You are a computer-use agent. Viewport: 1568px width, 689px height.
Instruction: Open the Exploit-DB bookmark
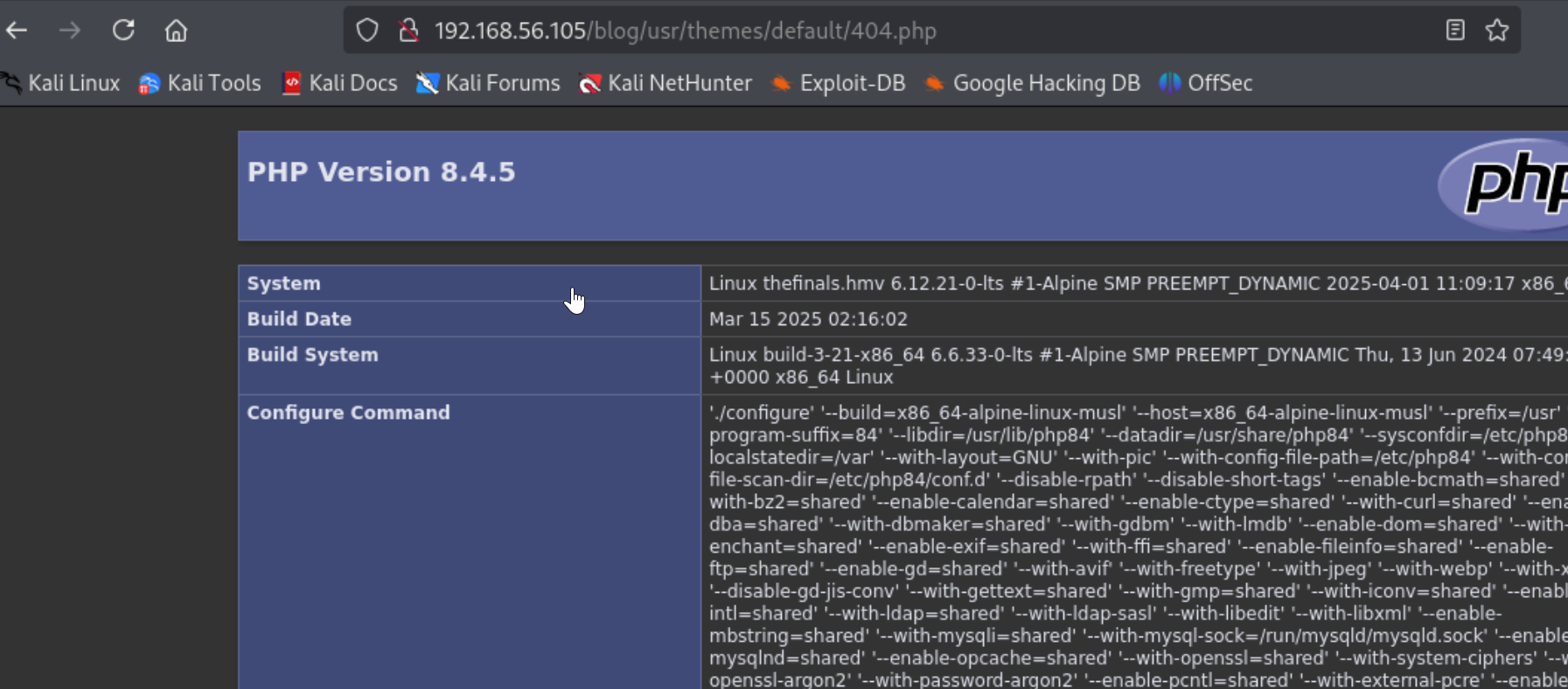point(838,83)
